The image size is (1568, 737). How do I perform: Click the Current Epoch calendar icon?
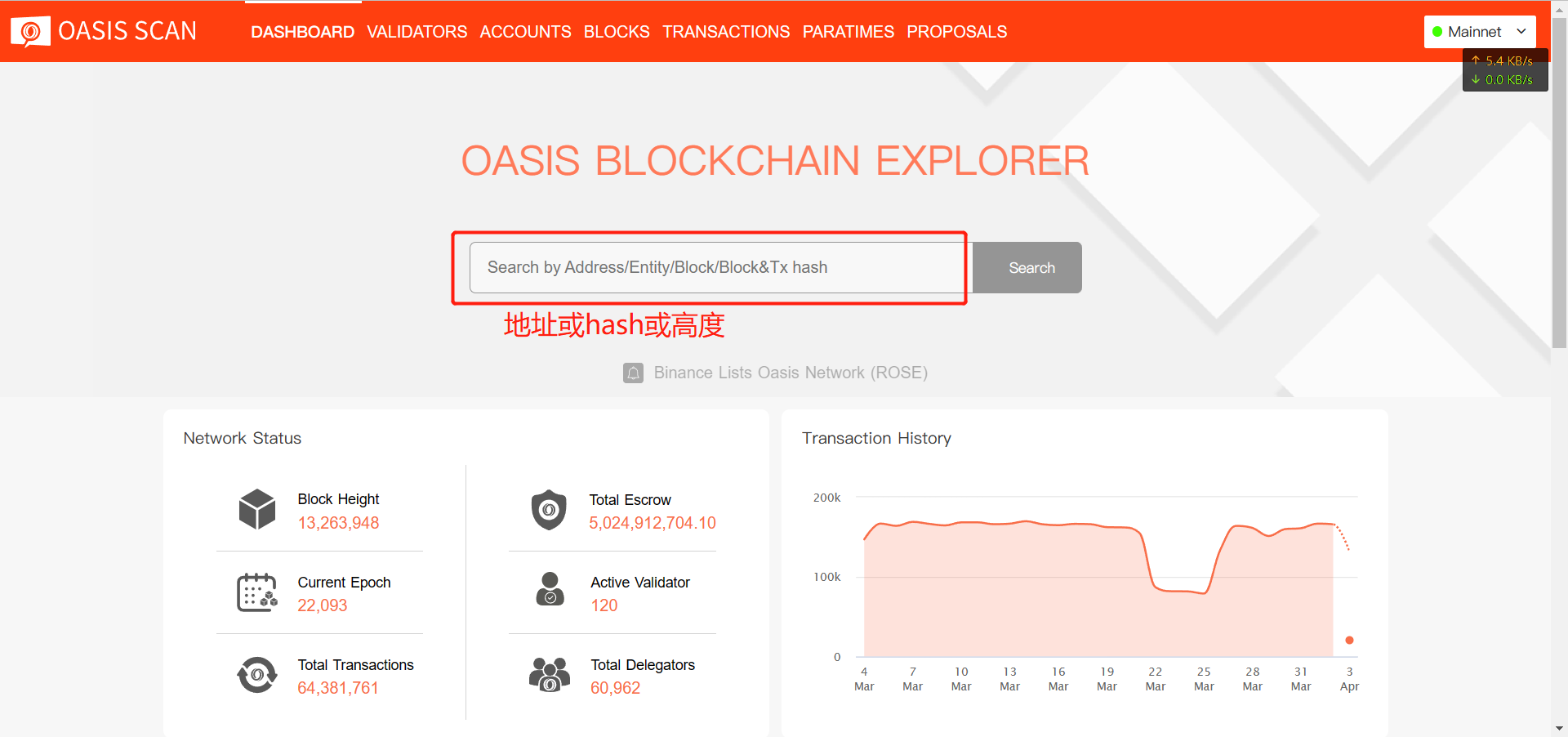(x=256, y=592)
